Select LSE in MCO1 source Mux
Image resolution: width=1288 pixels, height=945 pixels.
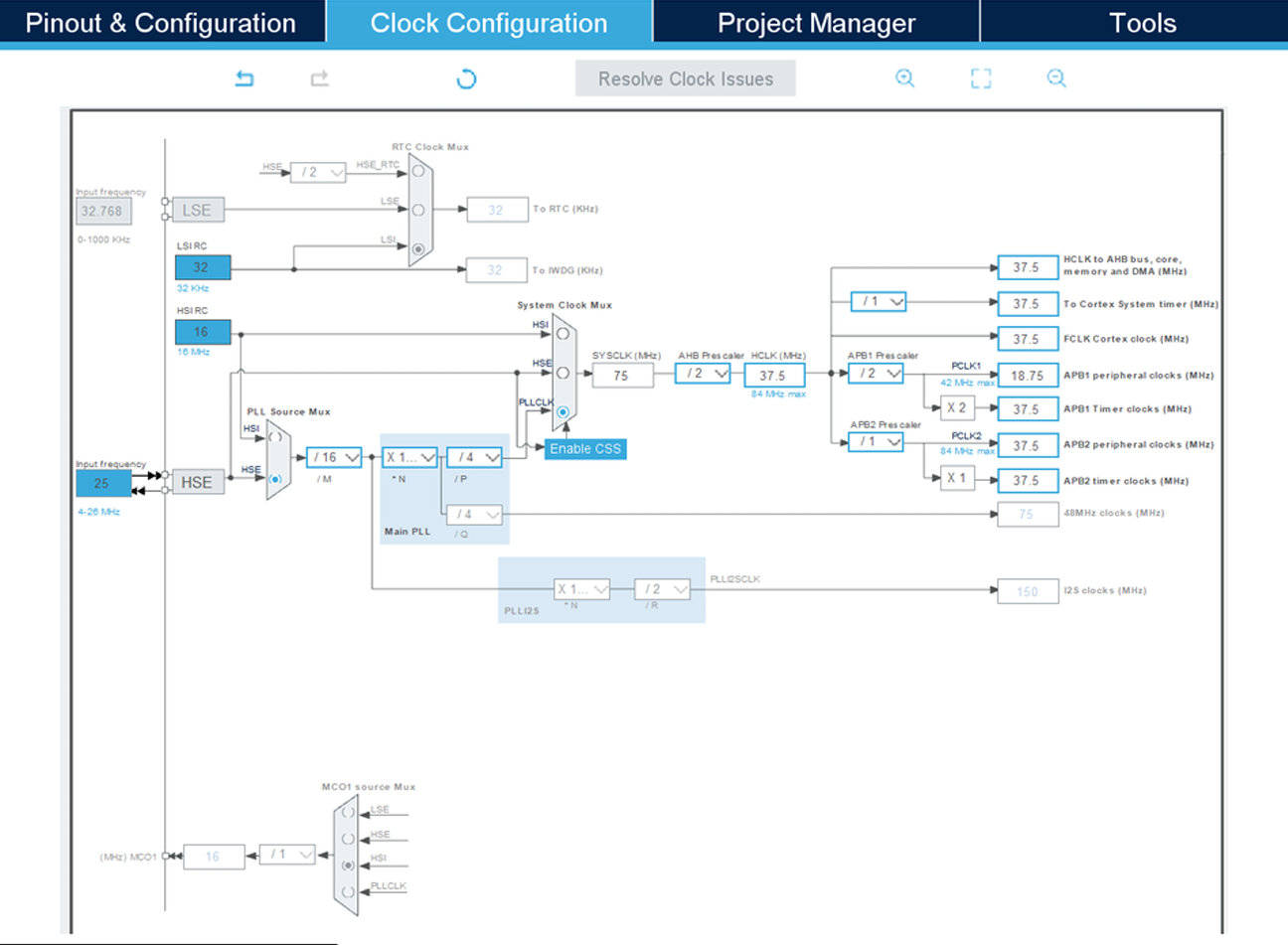click(348, 812)
